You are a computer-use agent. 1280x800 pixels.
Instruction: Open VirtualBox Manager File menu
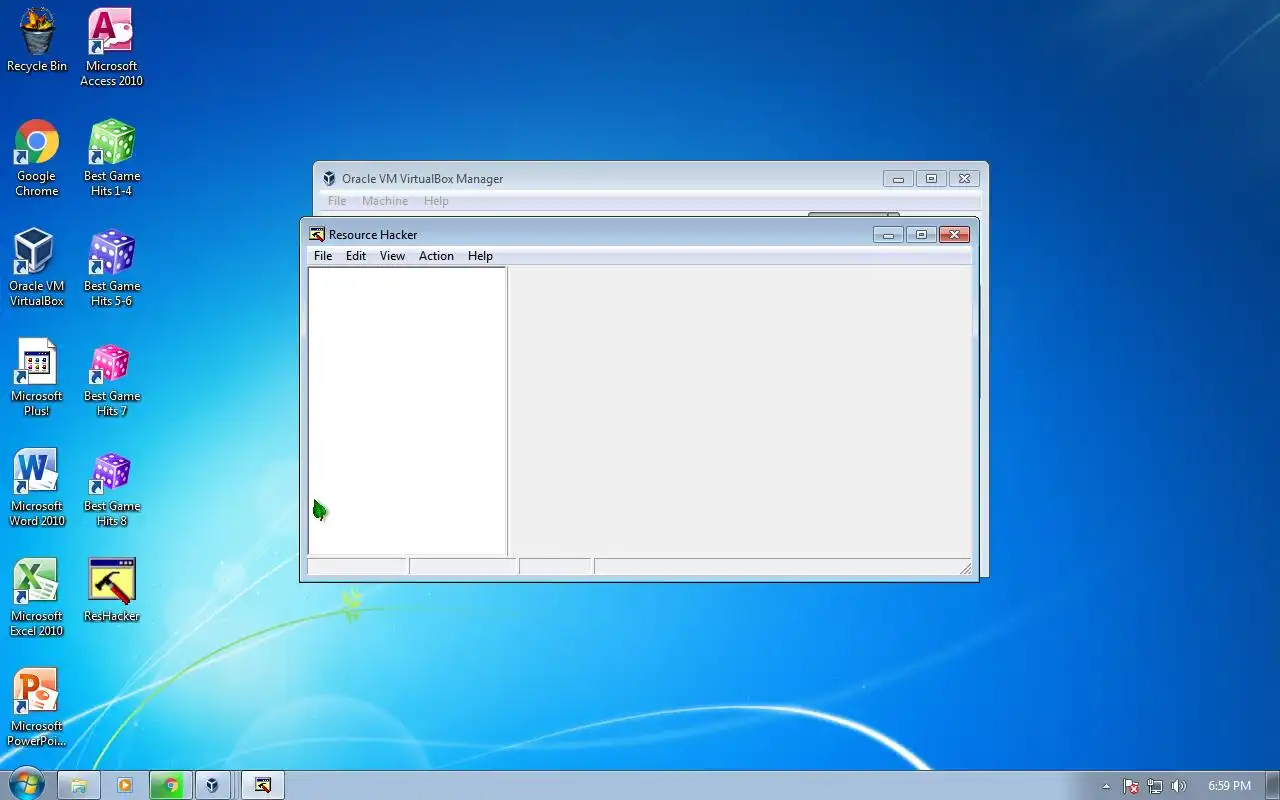pos(337,201)
